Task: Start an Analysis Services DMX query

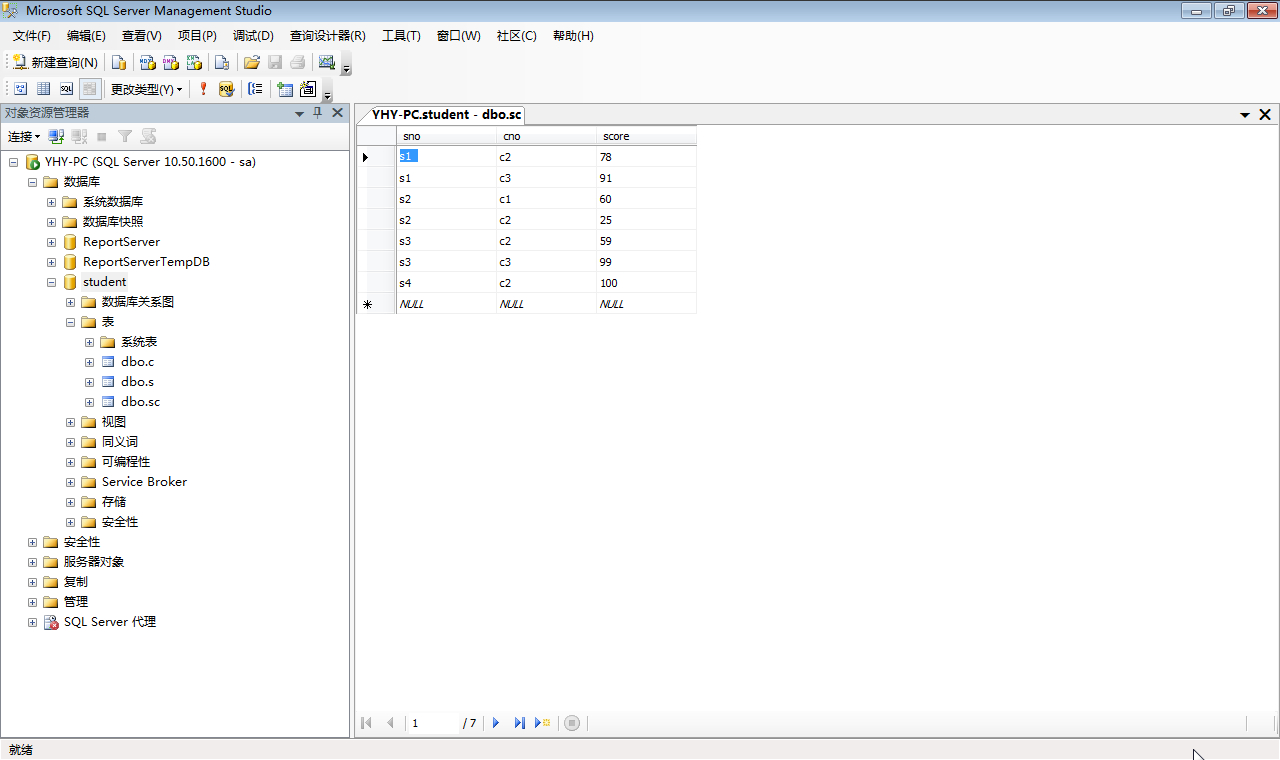Action: tap(171, 62)
